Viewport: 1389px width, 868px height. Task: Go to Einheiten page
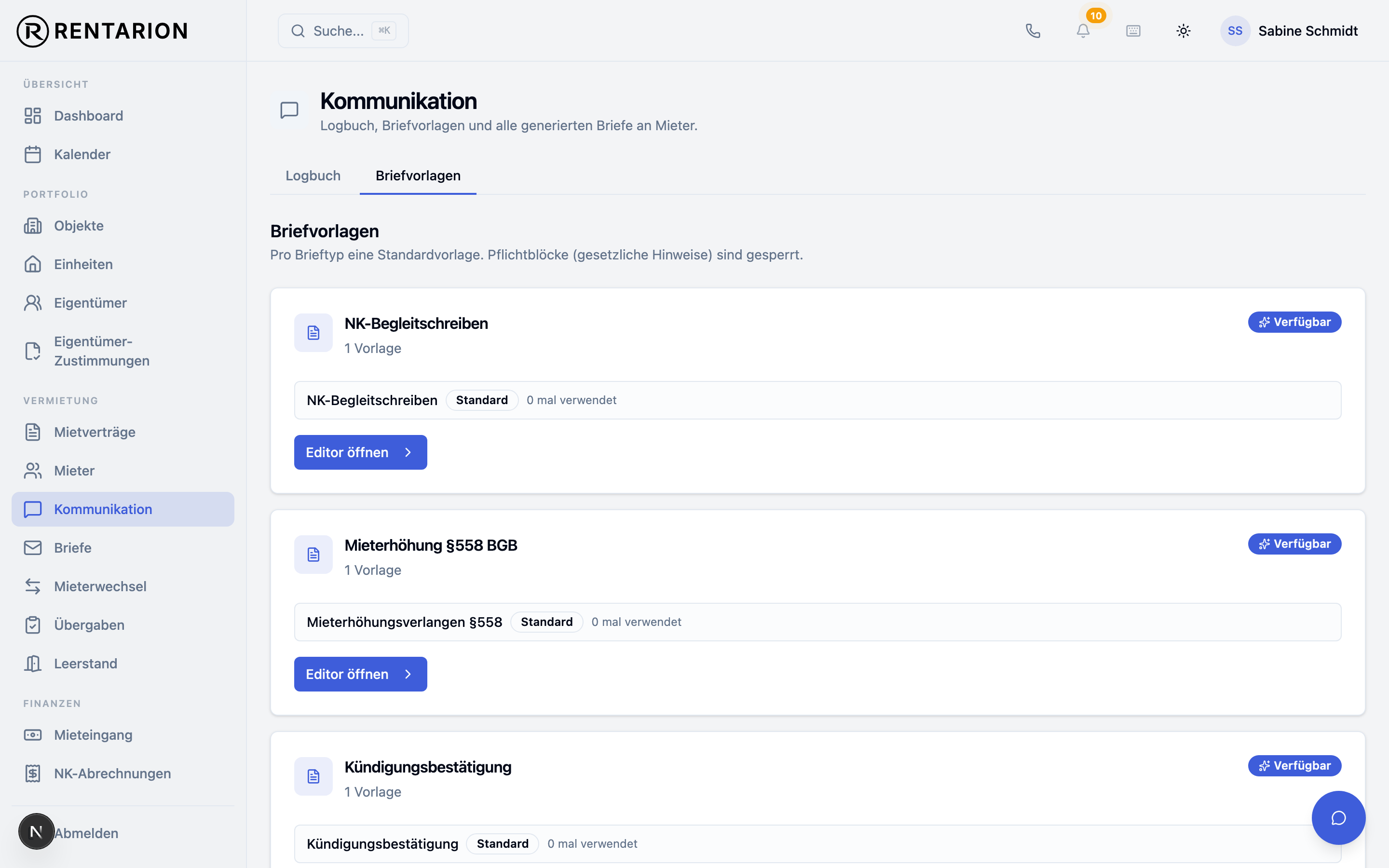pyautogui.click(x=123, y=264)
